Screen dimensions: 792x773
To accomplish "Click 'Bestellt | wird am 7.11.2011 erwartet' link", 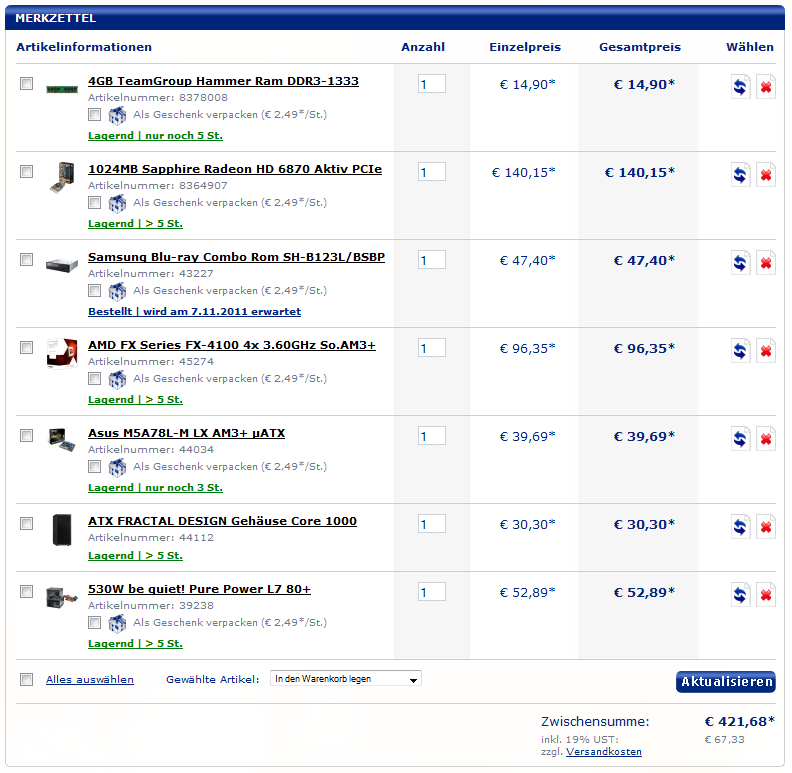I will [x=194, y=312].
